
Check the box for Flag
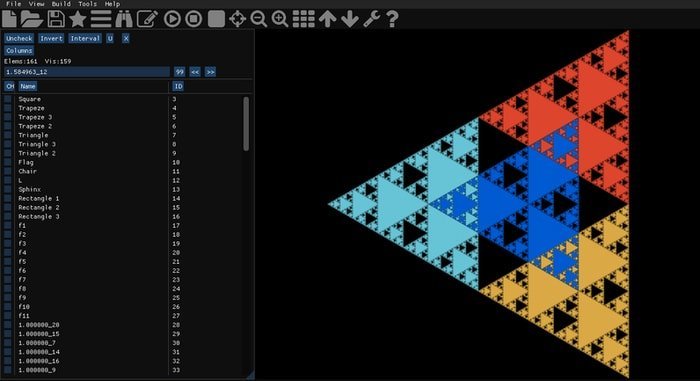[8, 162]
